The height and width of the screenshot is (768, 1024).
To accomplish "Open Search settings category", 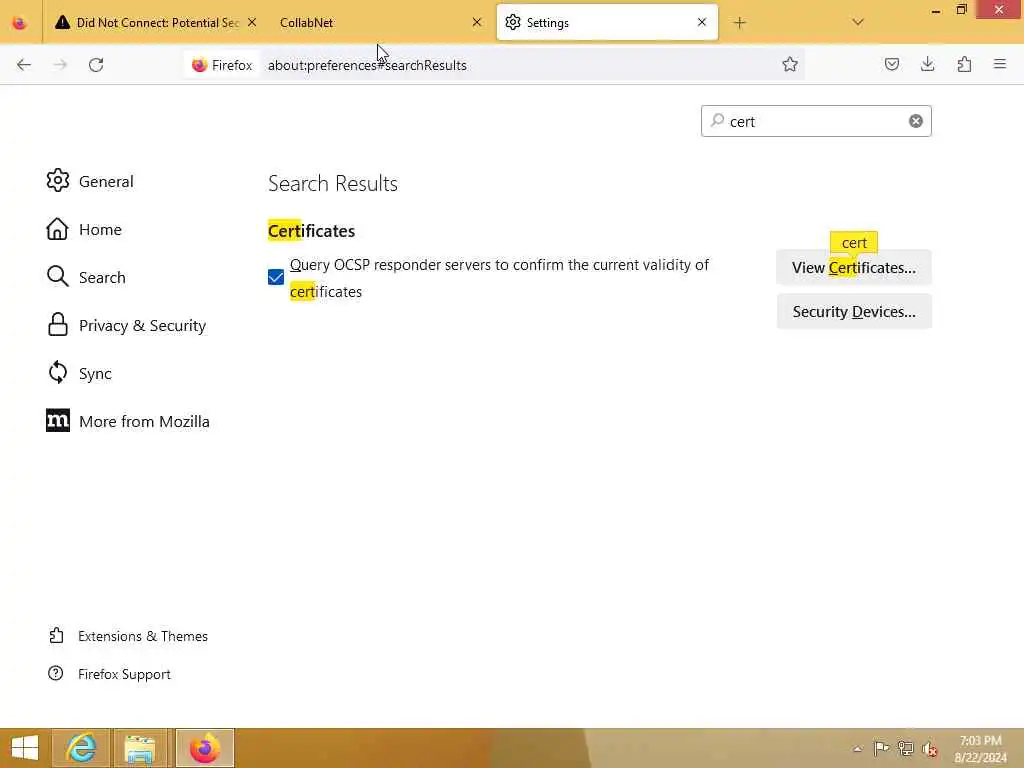I will coord(86,277).
